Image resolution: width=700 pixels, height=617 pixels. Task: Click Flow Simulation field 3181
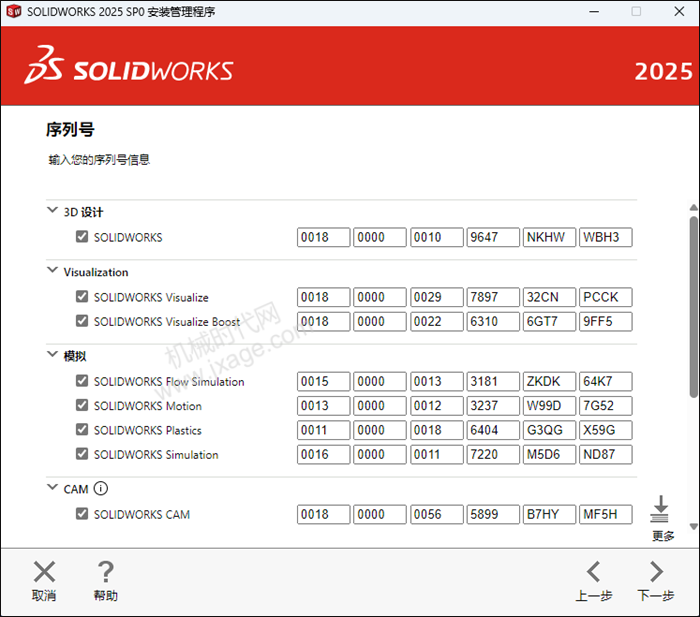point(493,381)
